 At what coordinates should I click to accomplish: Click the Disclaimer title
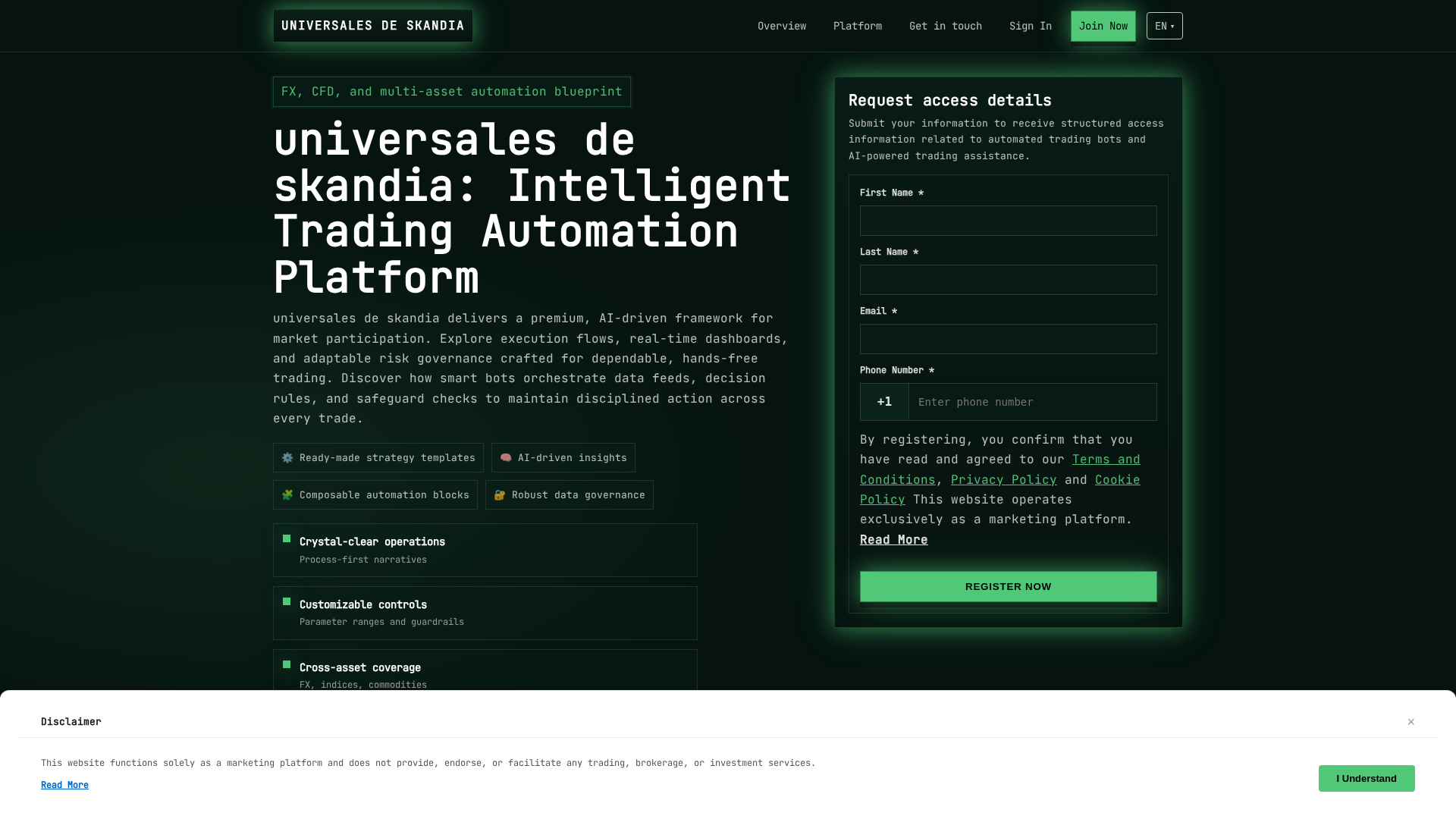click(x=71, y=722)
